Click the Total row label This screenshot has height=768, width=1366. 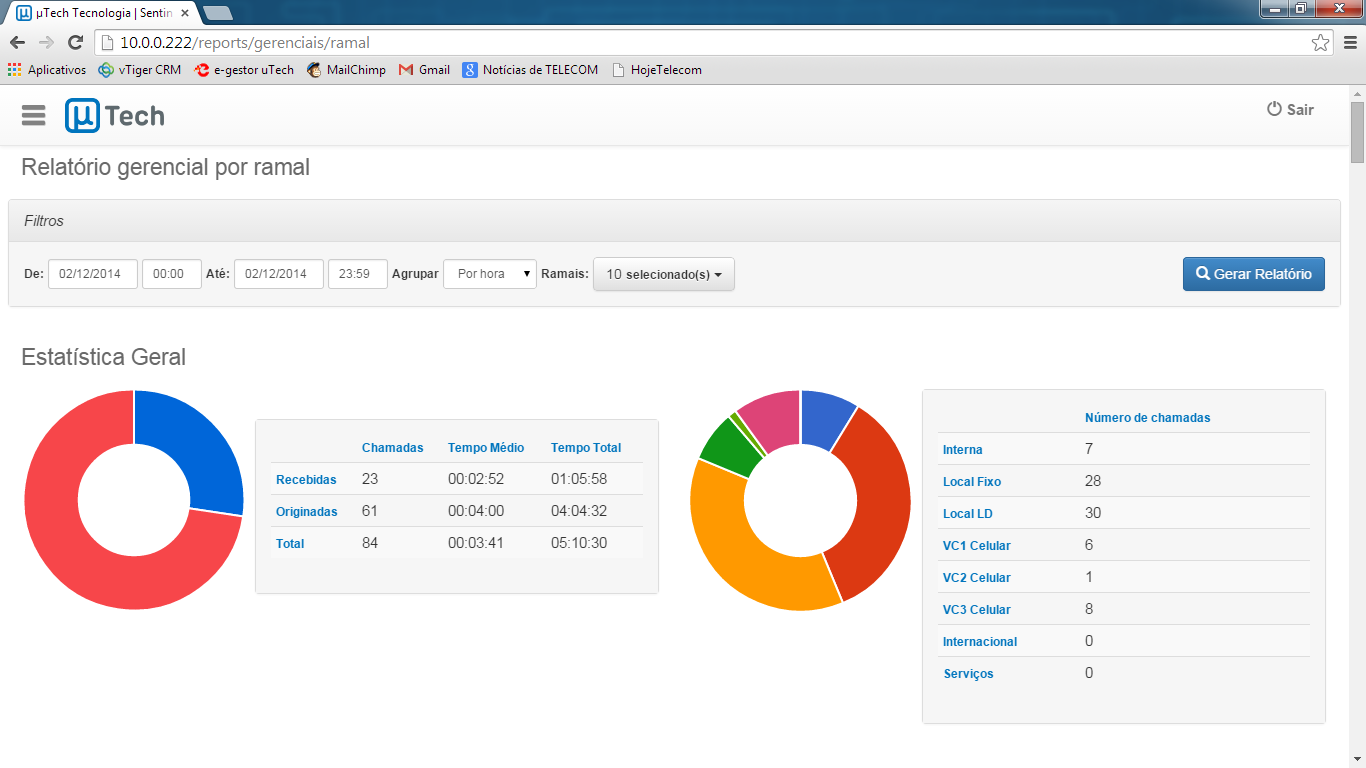290,544
